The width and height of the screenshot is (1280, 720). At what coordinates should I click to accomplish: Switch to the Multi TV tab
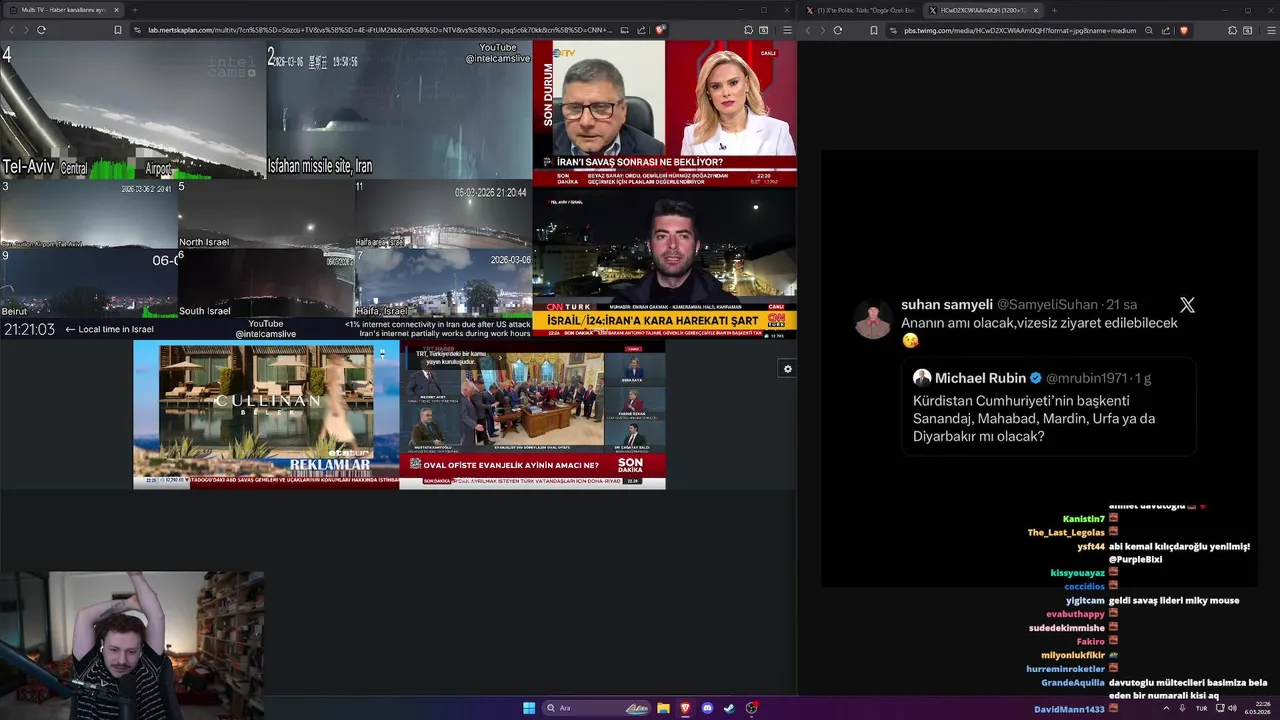pos(63,10)
